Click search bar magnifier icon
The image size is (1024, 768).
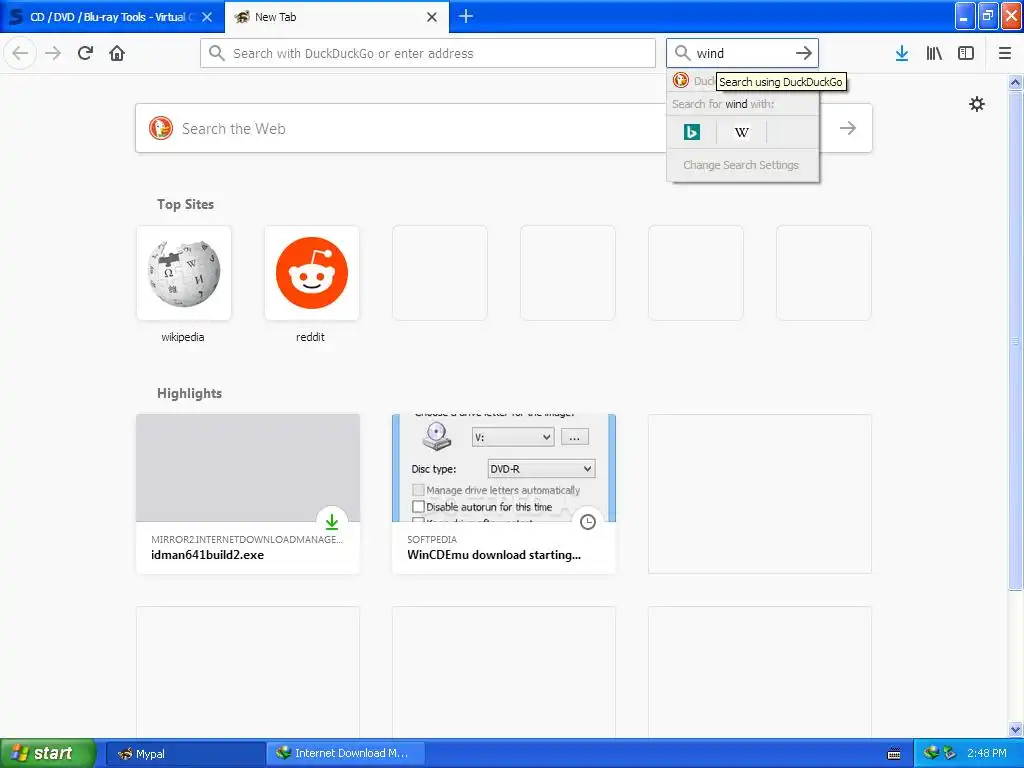coord(682,53)
